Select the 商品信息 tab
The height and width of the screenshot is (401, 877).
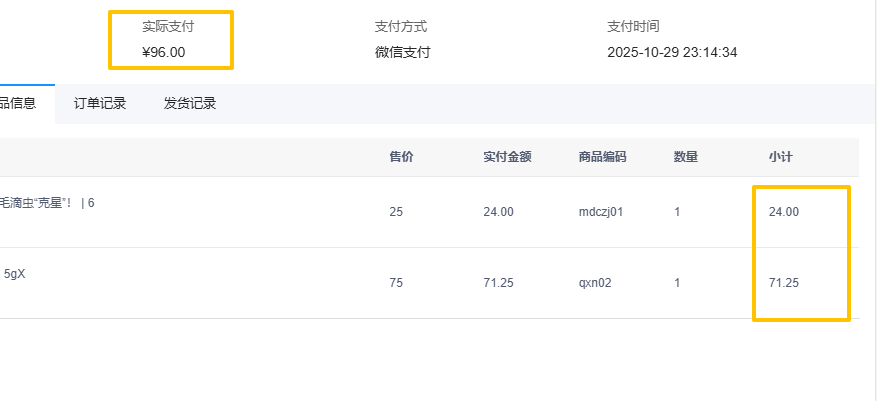tap(22, 103)
